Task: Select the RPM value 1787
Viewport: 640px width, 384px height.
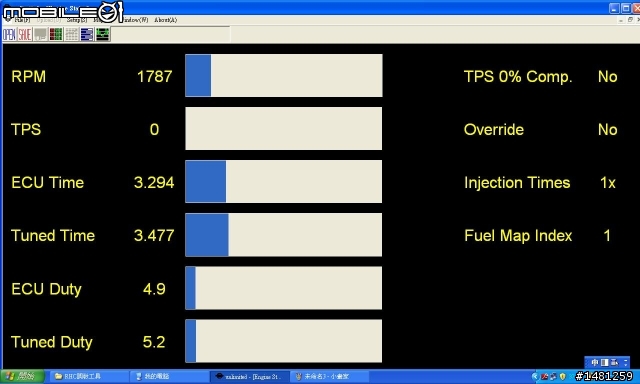Action: click(x=154, y=77)
